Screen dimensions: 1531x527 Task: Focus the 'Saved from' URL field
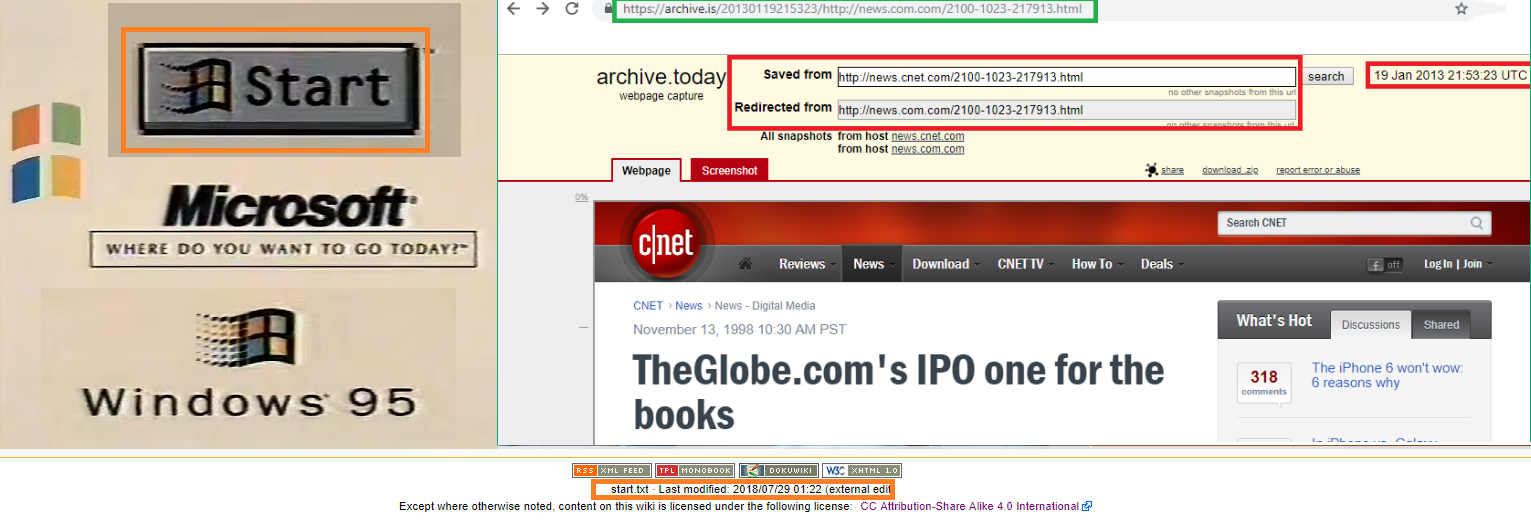pos(1066,77)
